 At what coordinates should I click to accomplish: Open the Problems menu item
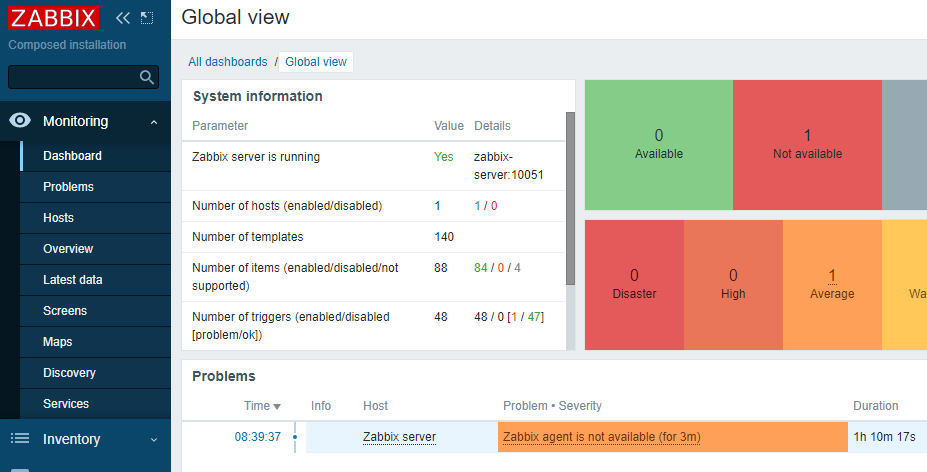point(95,187)
